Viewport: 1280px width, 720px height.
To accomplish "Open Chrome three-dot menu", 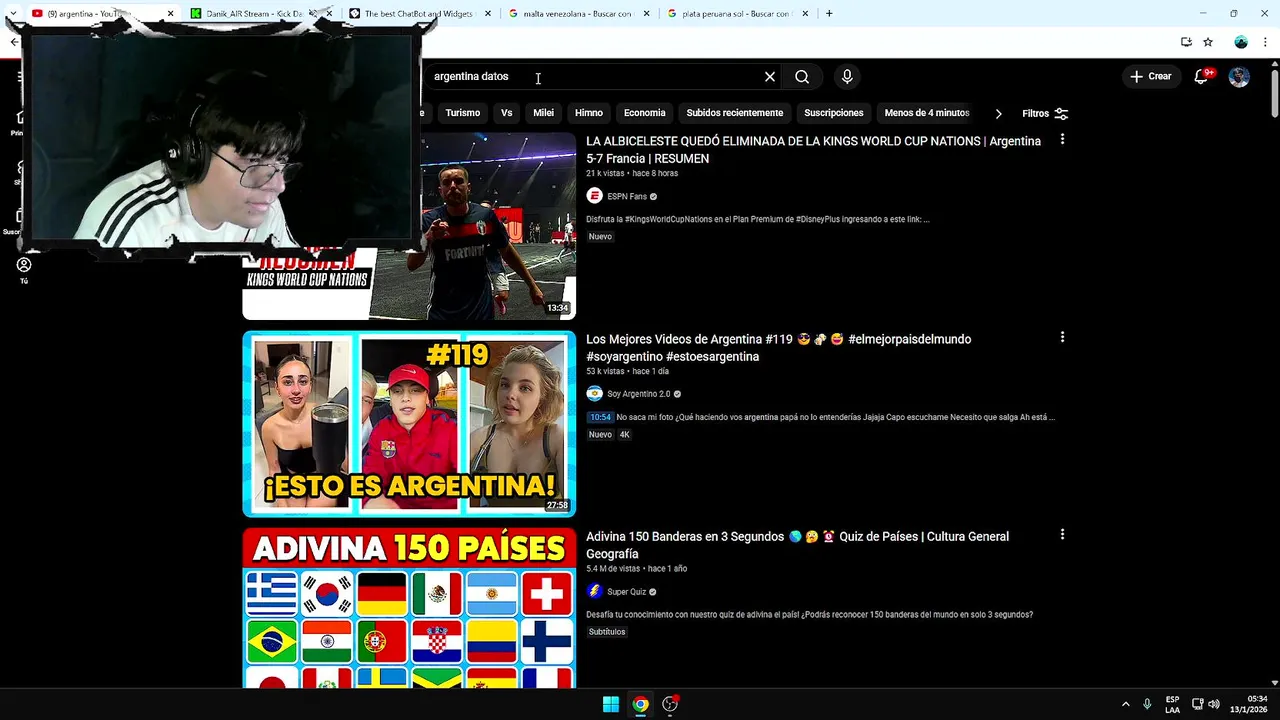I will [1265, 42].
